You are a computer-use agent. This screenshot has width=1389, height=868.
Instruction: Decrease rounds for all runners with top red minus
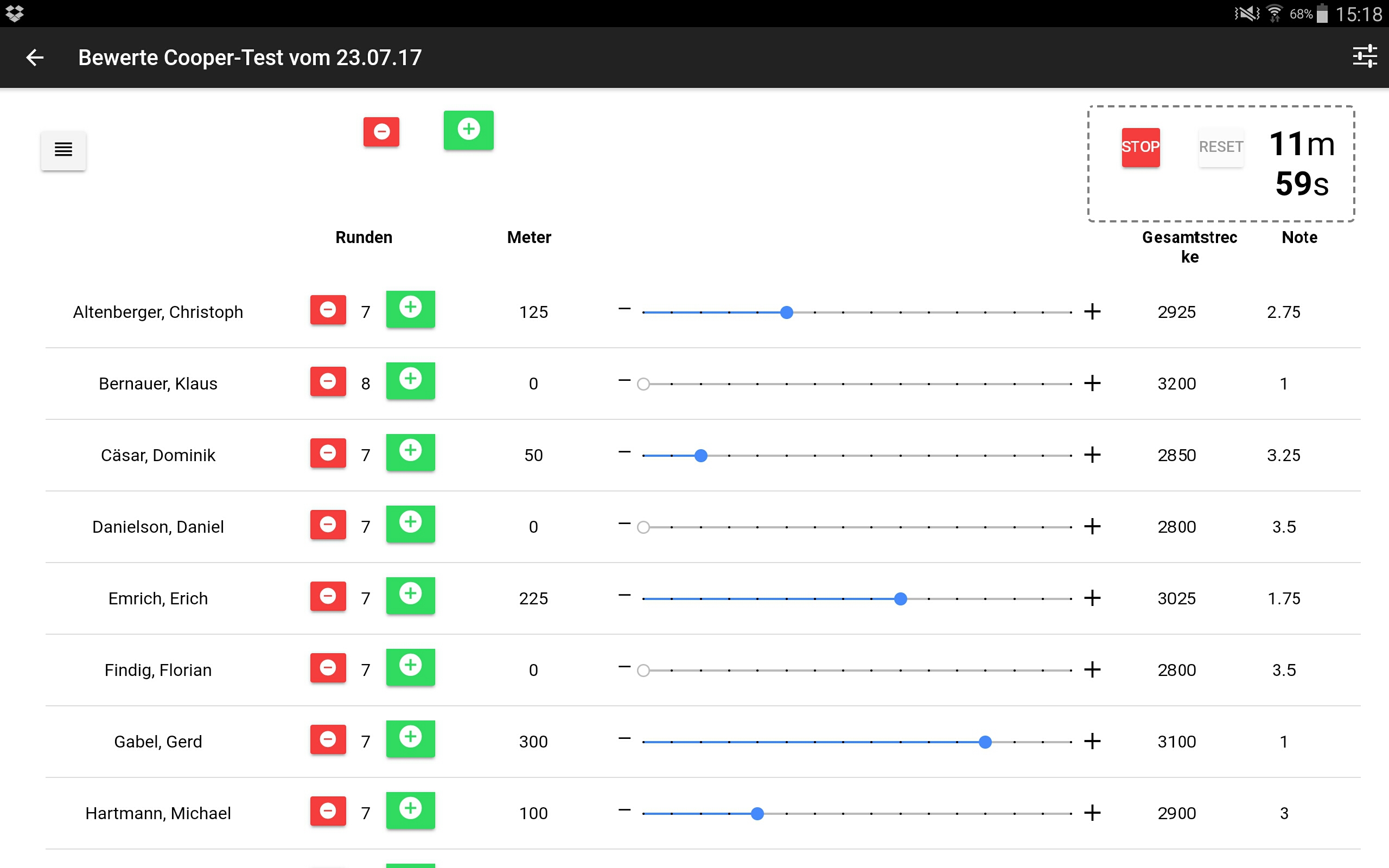381,131
